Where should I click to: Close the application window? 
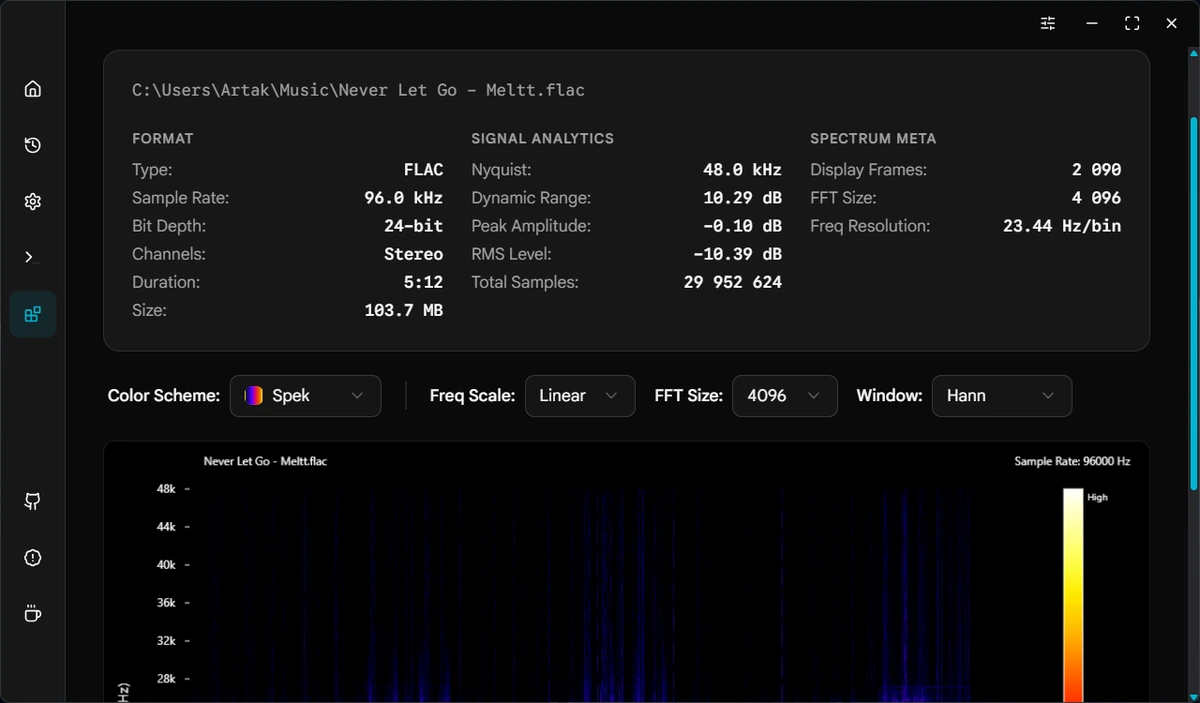[x=1172, y=23]
